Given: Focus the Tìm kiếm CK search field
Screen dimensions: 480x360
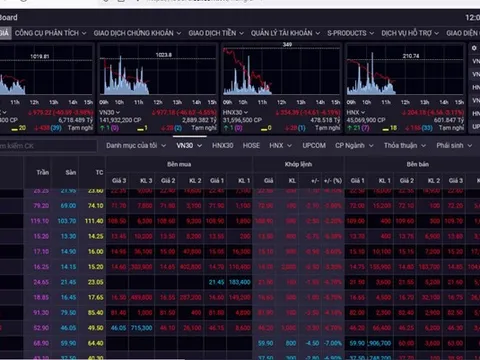Looking at the screenshot, I should 48,146.
